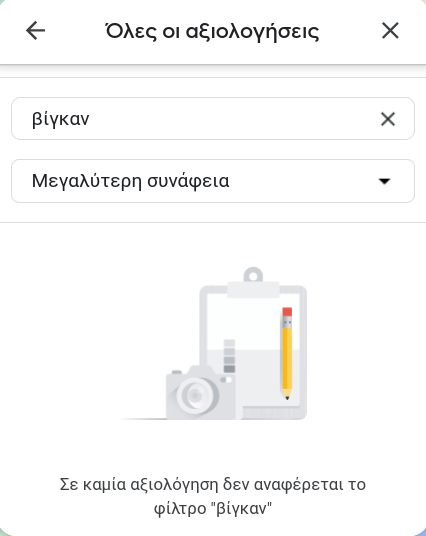Image resolution: width=426 pixels, height=536 pixels.
Task: Click the camera lens in the illustration
Action: coord(196,395)
